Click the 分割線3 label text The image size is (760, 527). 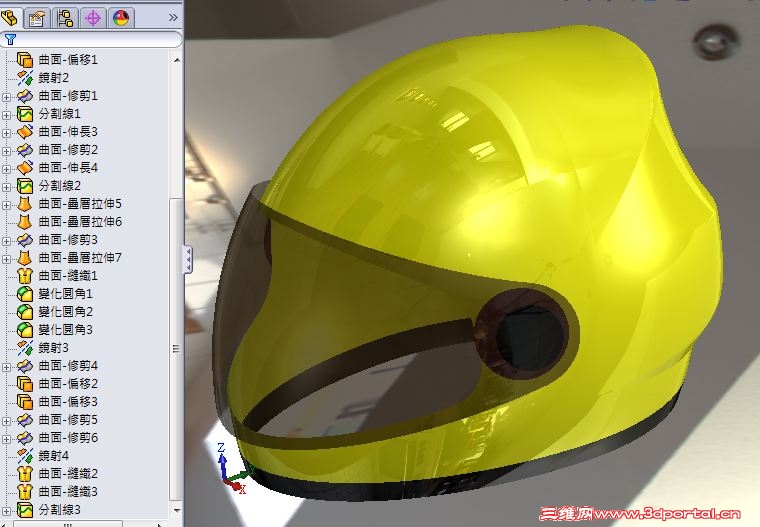click(59, 510)
